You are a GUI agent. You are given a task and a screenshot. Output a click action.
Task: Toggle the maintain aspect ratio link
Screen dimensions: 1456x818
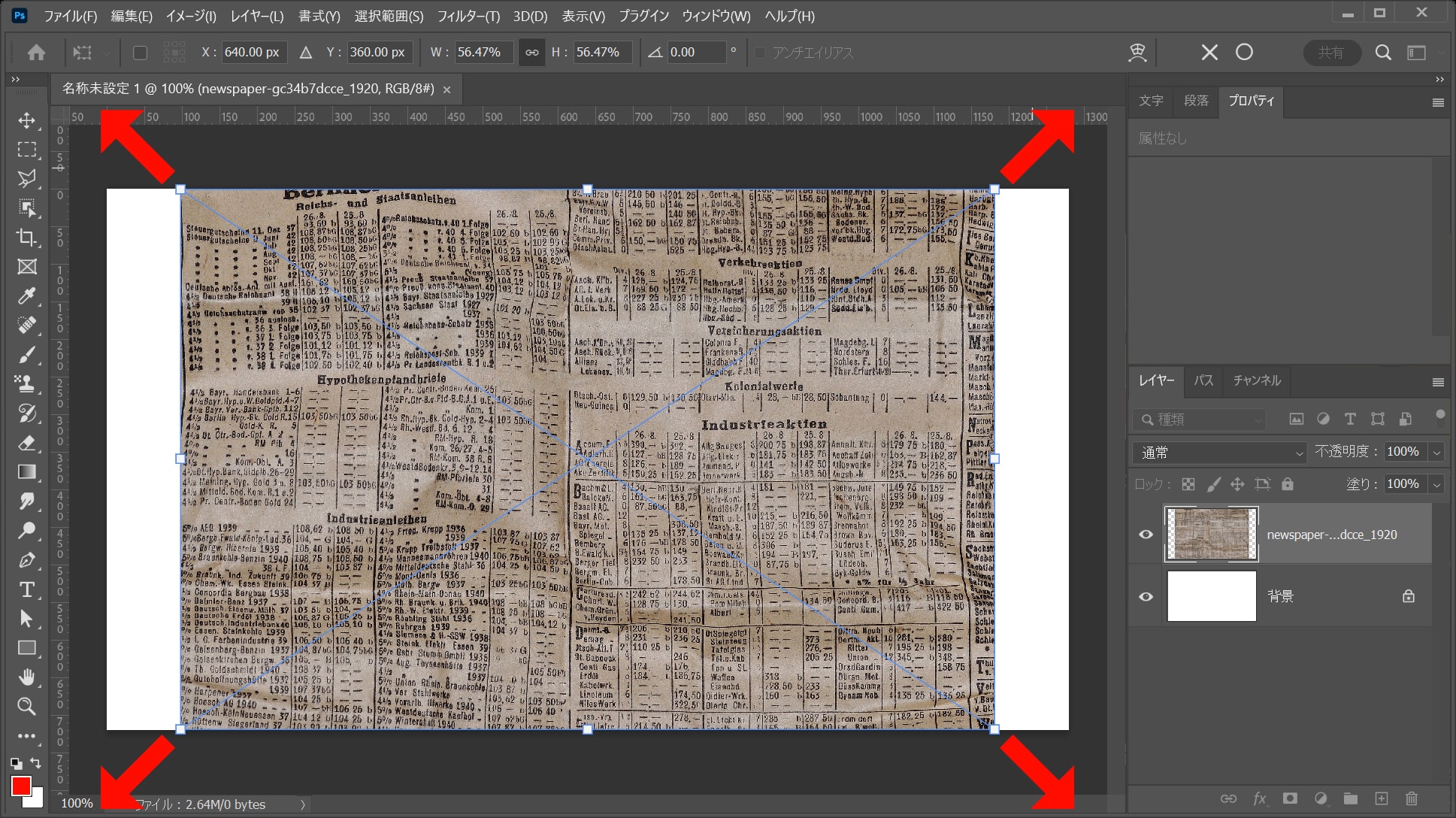532,53
